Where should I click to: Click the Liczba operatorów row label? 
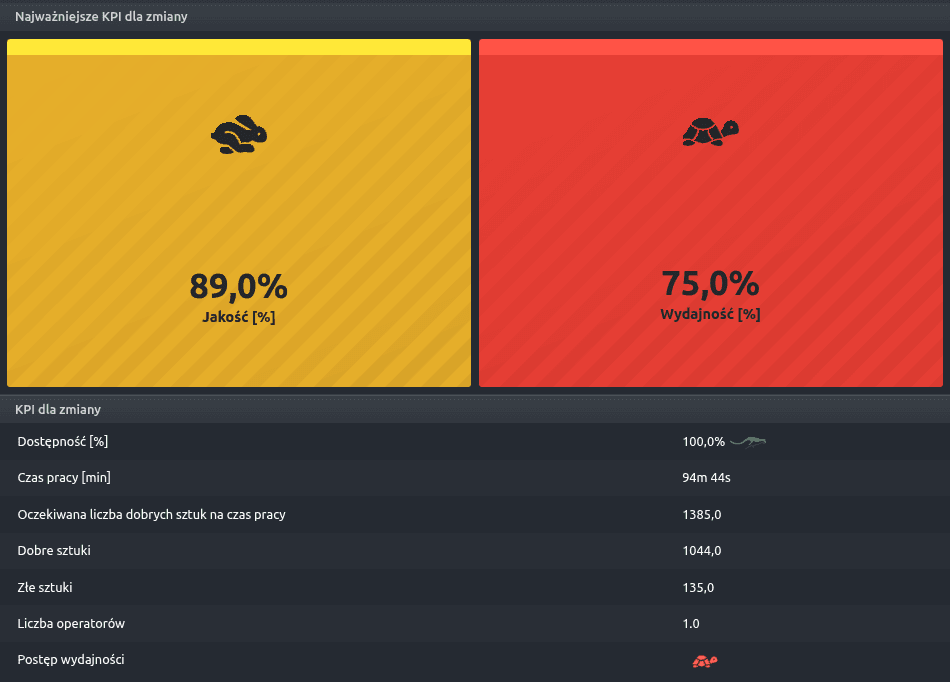click(71, 624)
